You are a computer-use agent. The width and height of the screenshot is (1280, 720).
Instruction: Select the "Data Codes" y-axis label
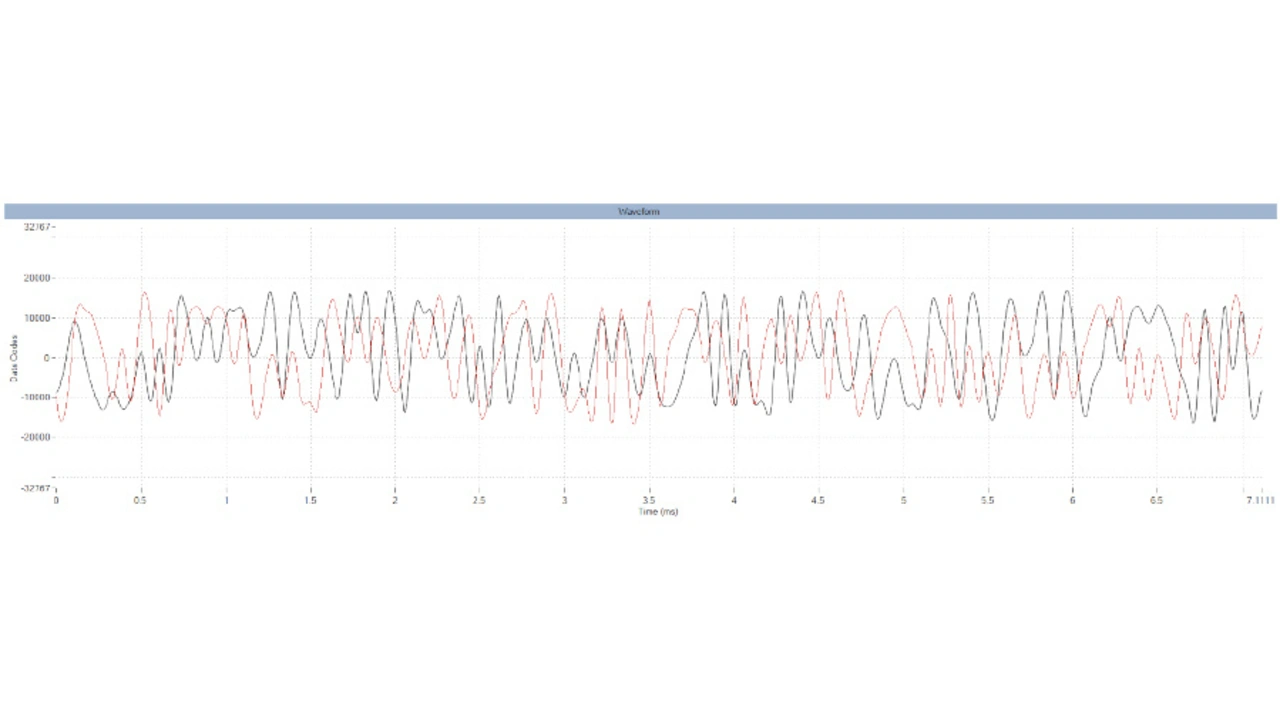pyautogui.click(x=14, y=358)
